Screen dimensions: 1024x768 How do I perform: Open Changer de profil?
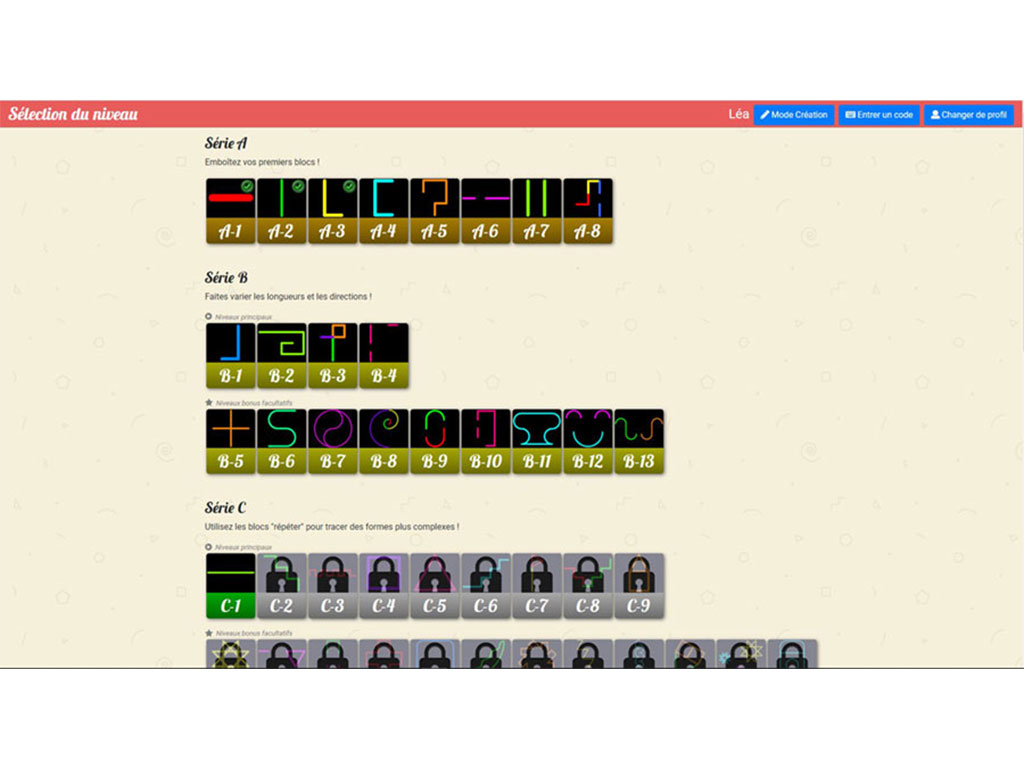(x=968, y=114)
